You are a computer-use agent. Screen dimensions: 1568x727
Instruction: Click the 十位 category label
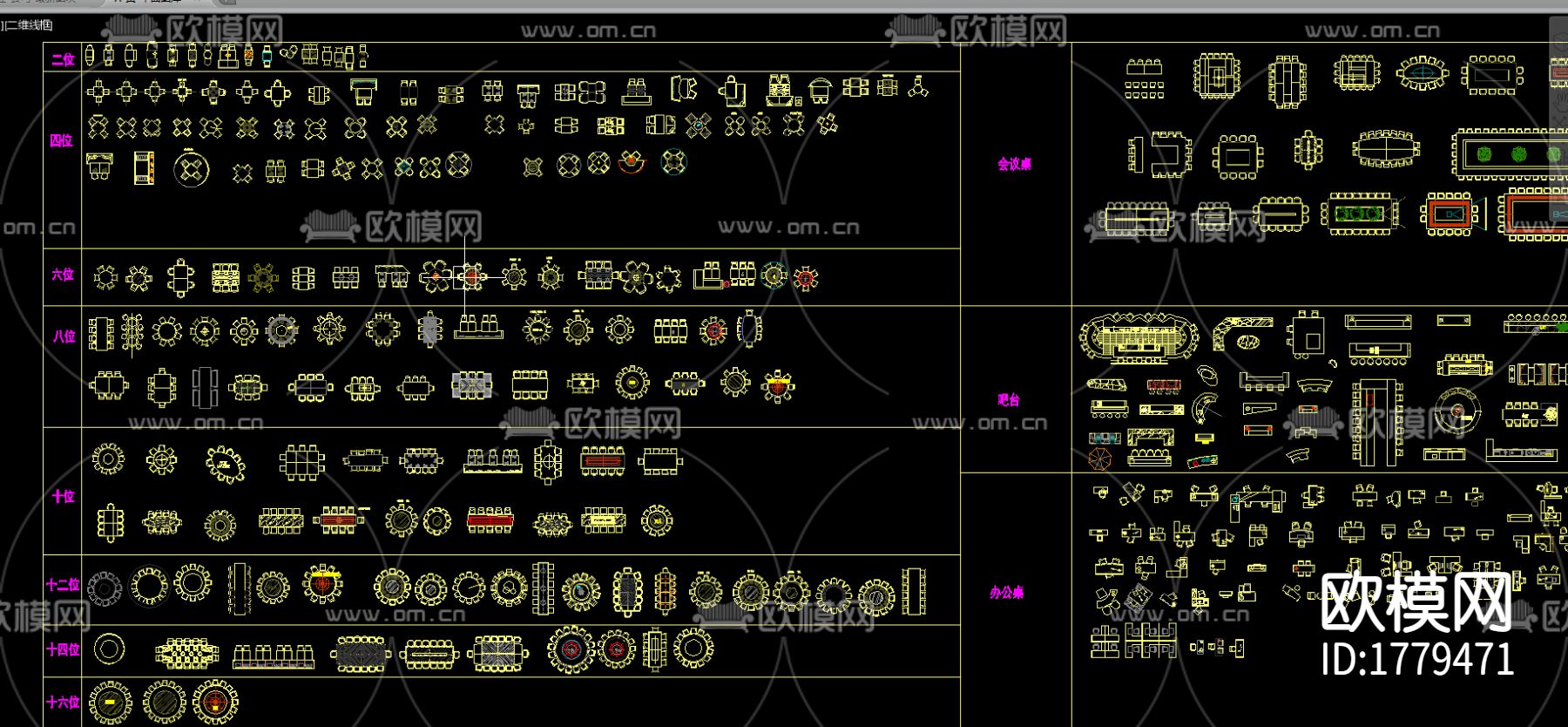(63, 496)
